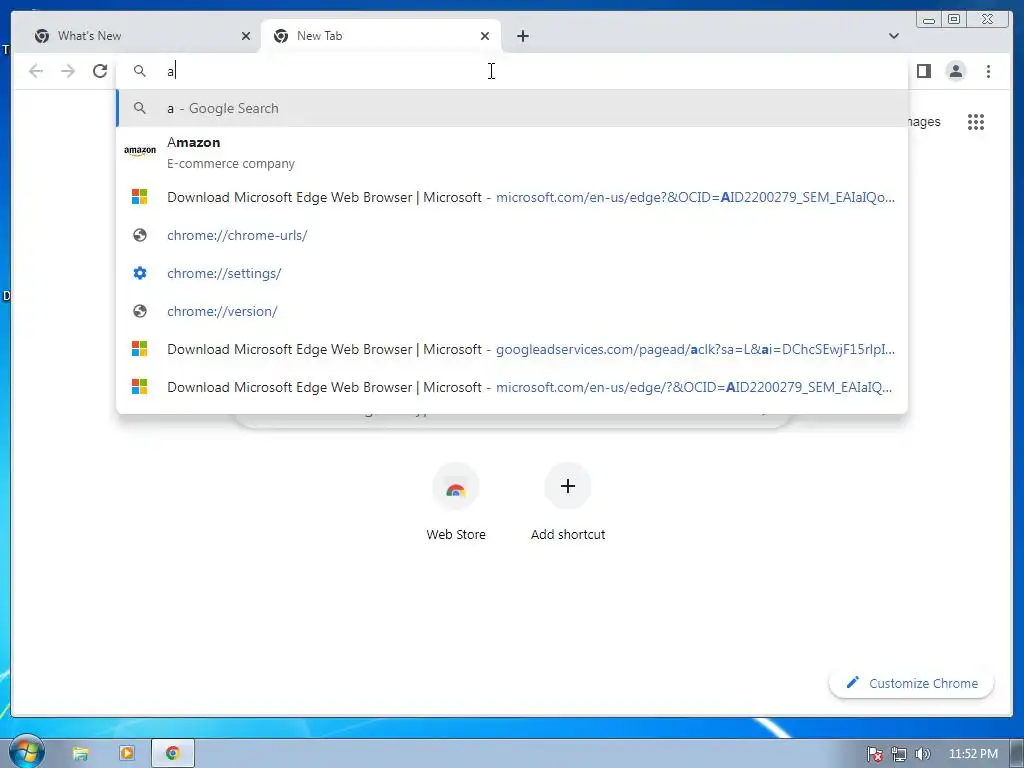Click the volume speaker tray icon
Screen dimensions: 1024x768
click(x=922, y=754)
